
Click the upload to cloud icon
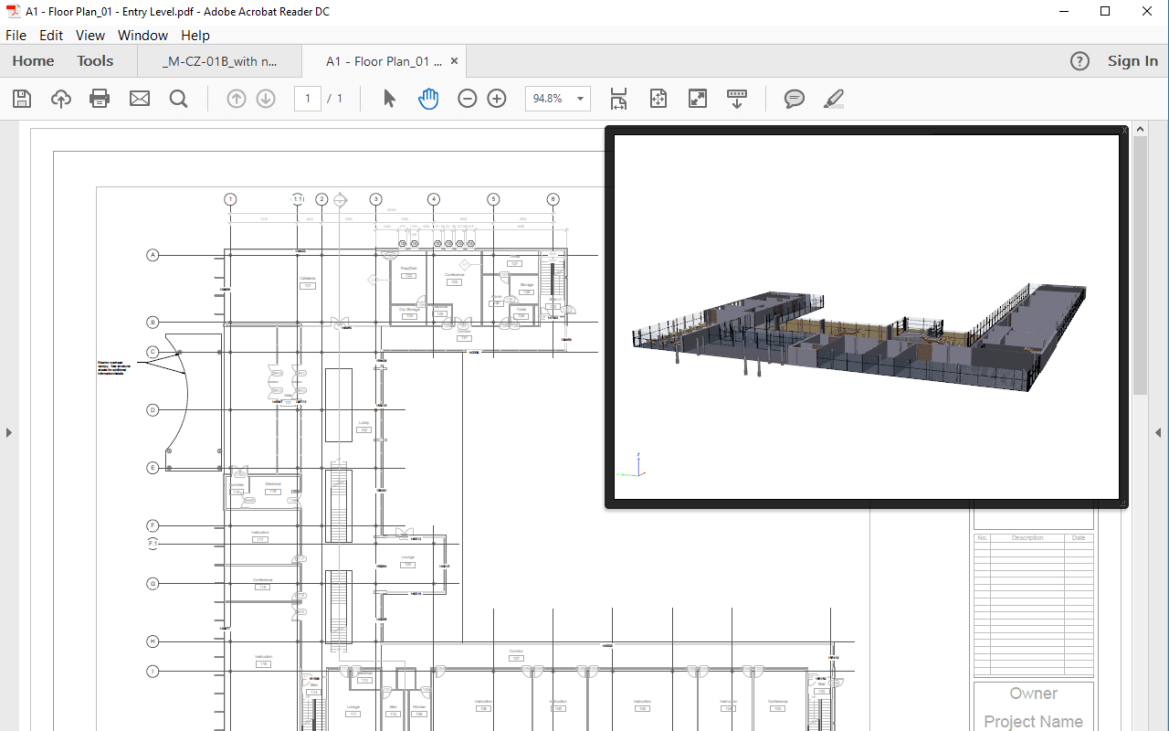coord(61,99)
